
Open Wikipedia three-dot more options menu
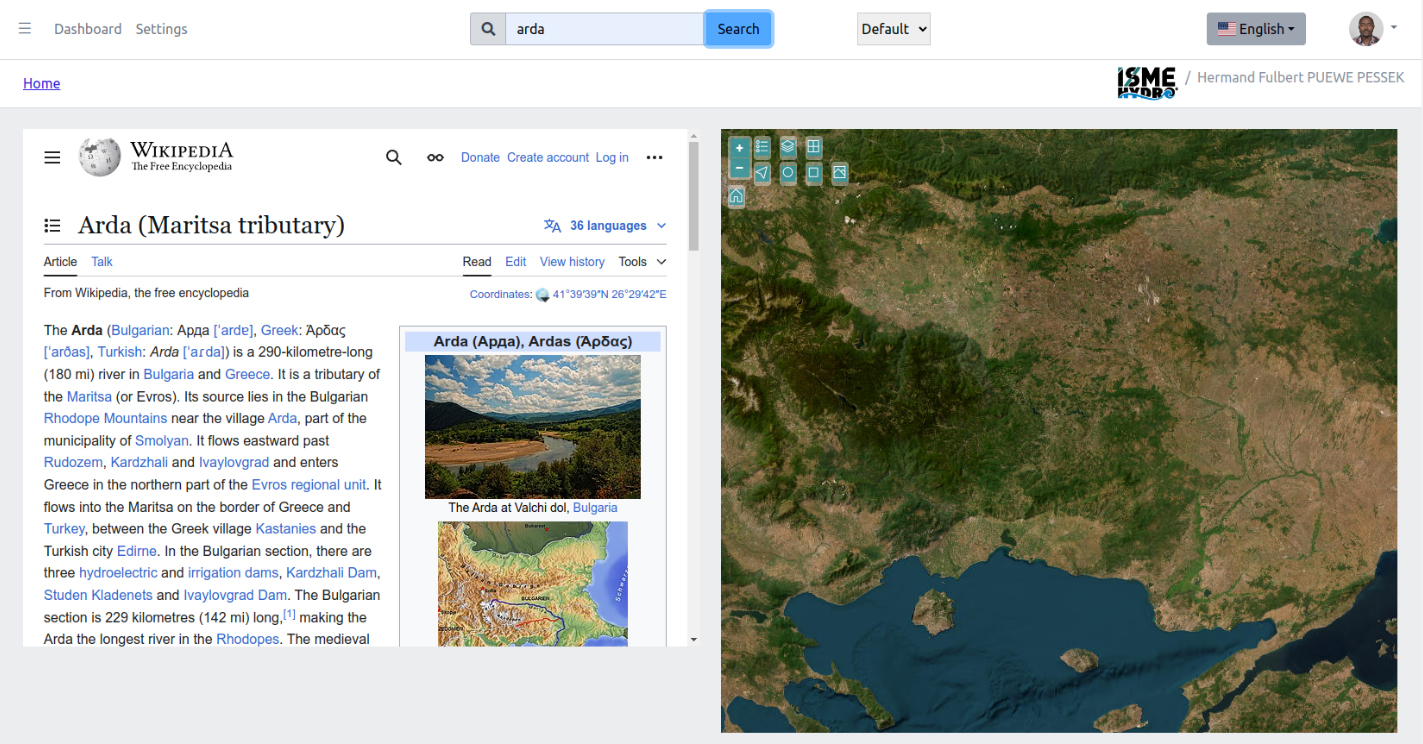click(x=655, y=157)
